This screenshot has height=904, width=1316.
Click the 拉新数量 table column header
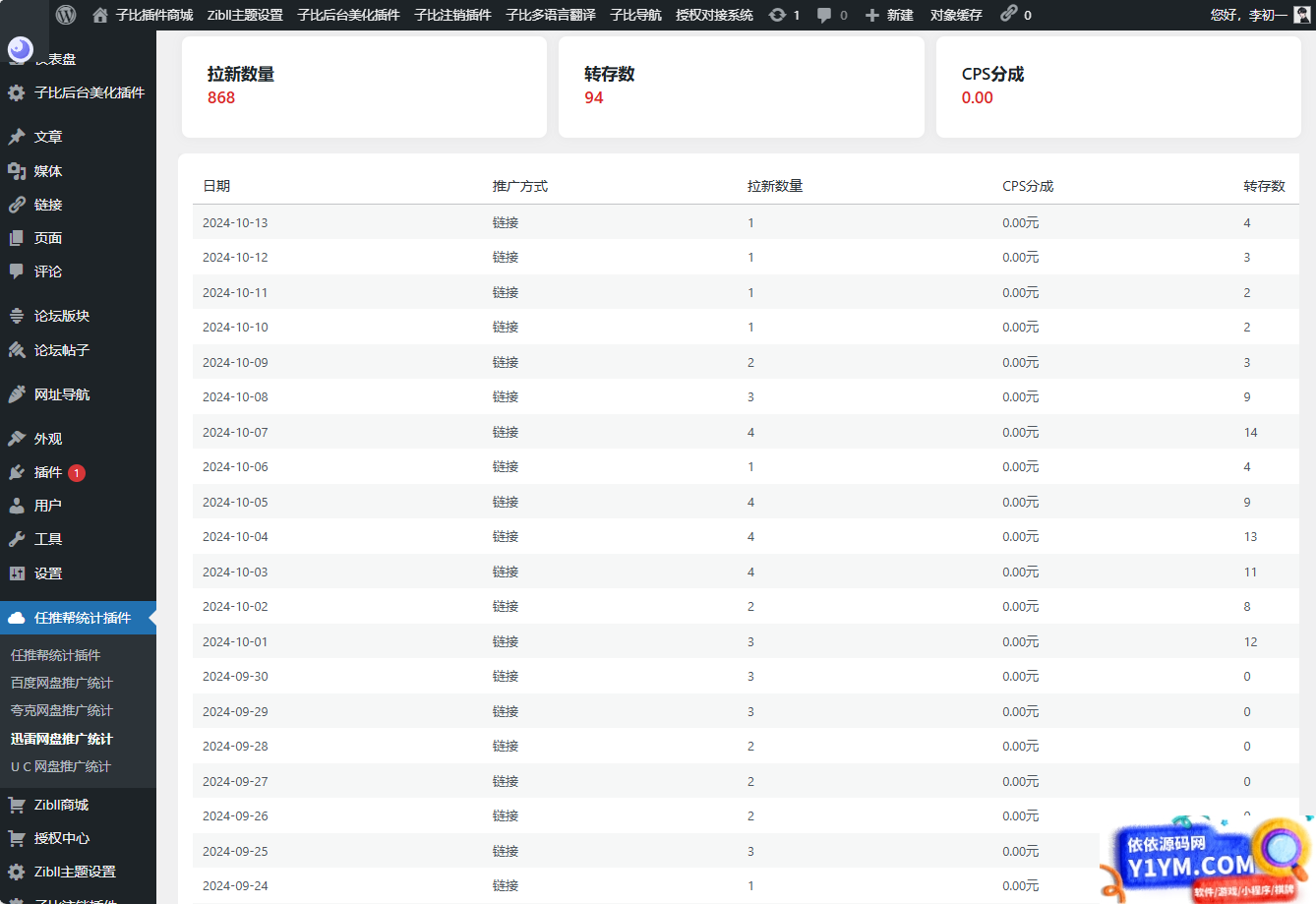click(775, 186)
